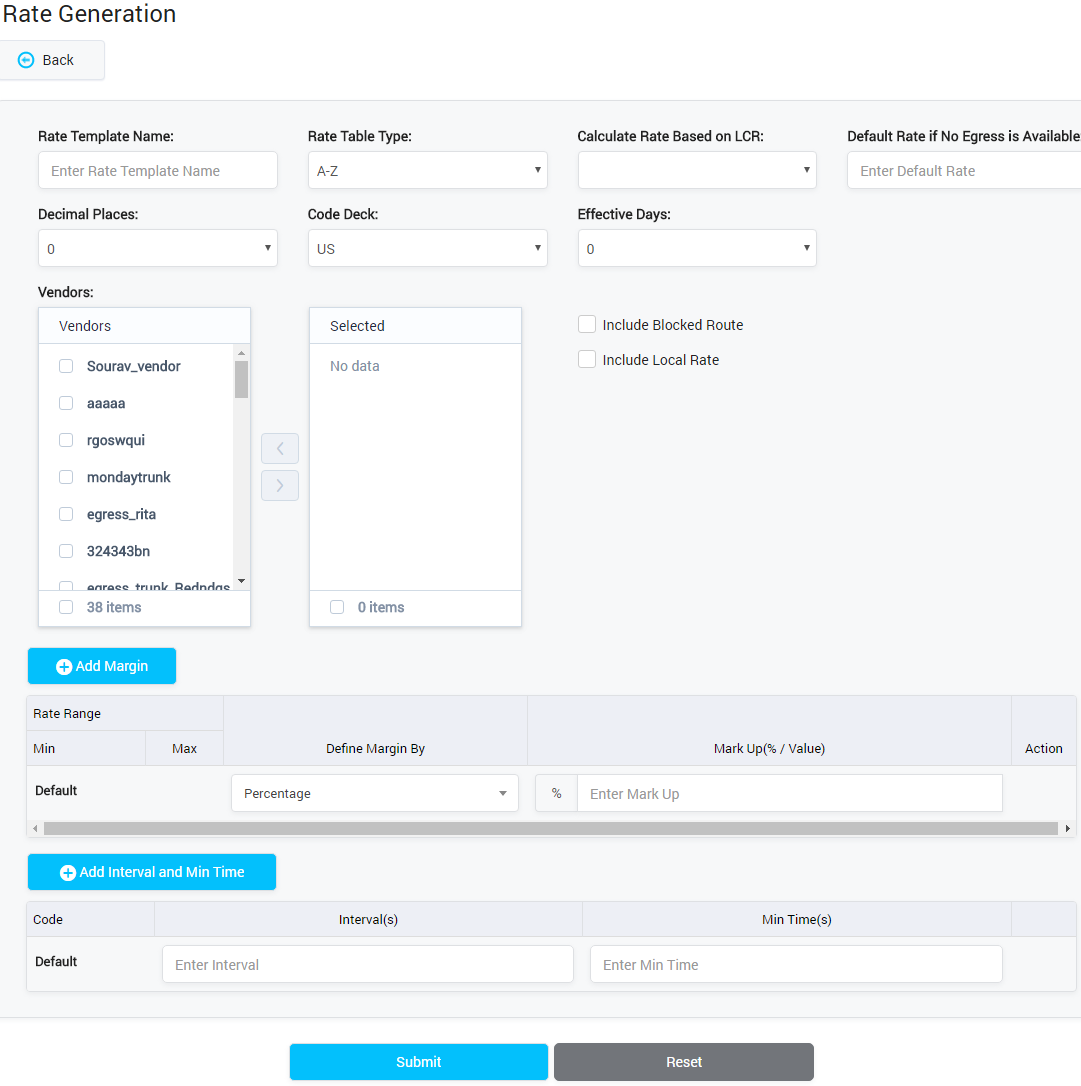Click the plus icon on Add Interval button
The width and height of the screenshot is (1081, 1086).
pos(67,872)
